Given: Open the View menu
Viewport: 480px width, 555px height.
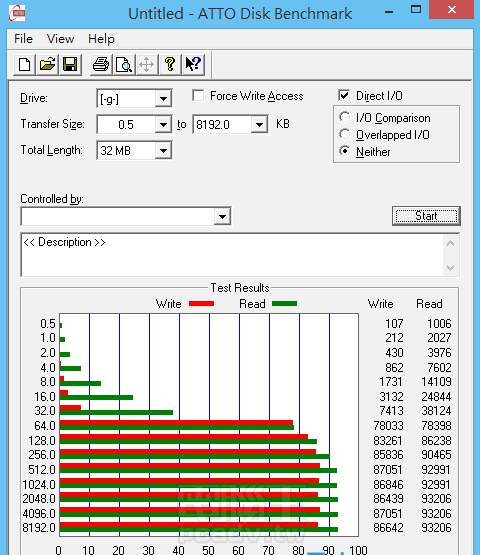Looking at the screenshot, I should [61, 39].
